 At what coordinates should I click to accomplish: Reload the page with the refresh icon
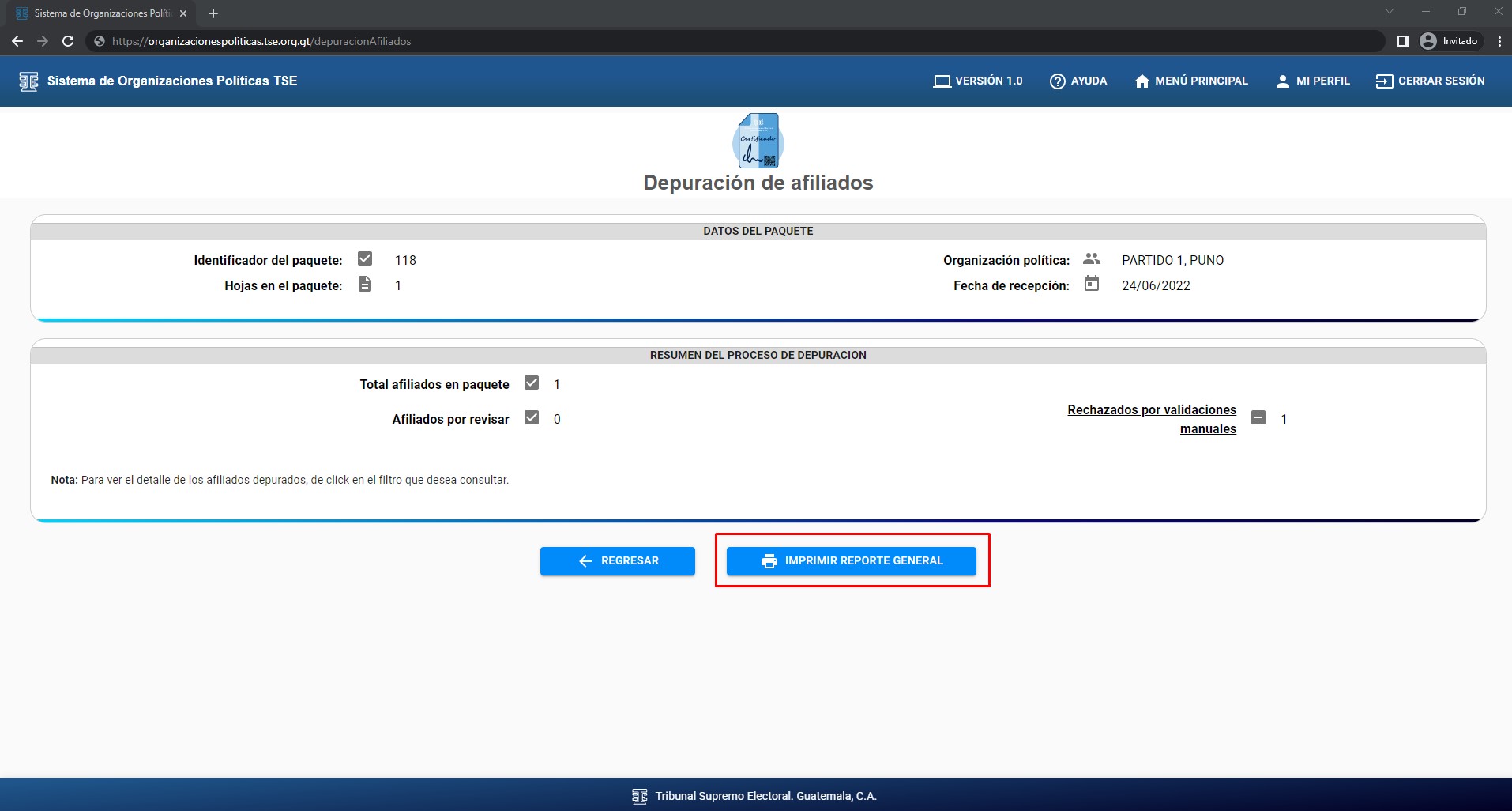tap(68, 41)
